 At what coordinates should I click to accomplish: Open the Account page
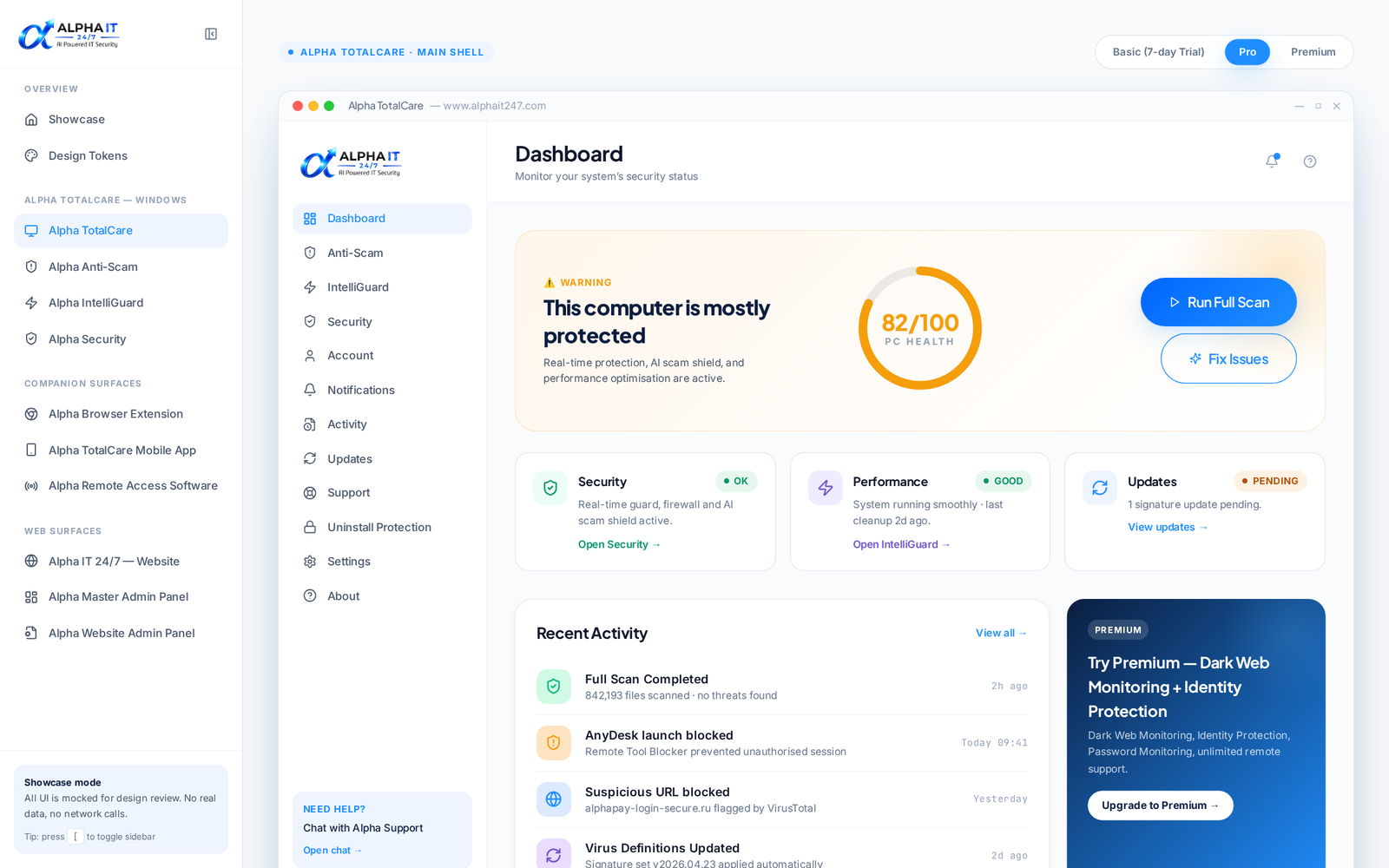[382, 356]
